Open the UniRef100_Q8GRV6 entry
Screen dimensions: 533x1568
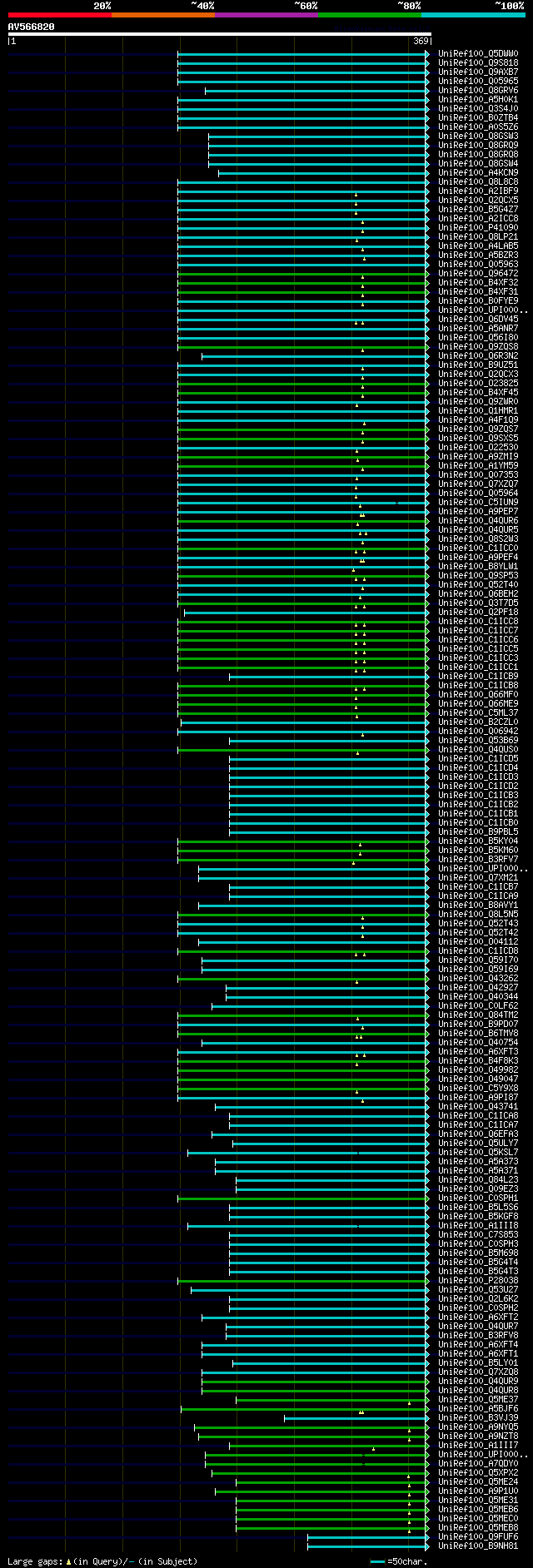tap(478, 90)
